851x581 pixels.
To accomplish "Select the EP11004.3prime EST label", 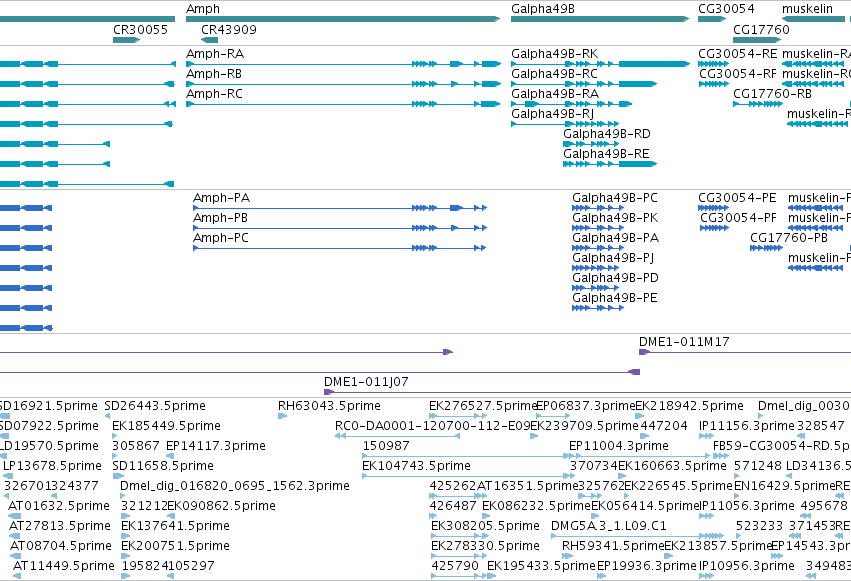I will [619, 446].
